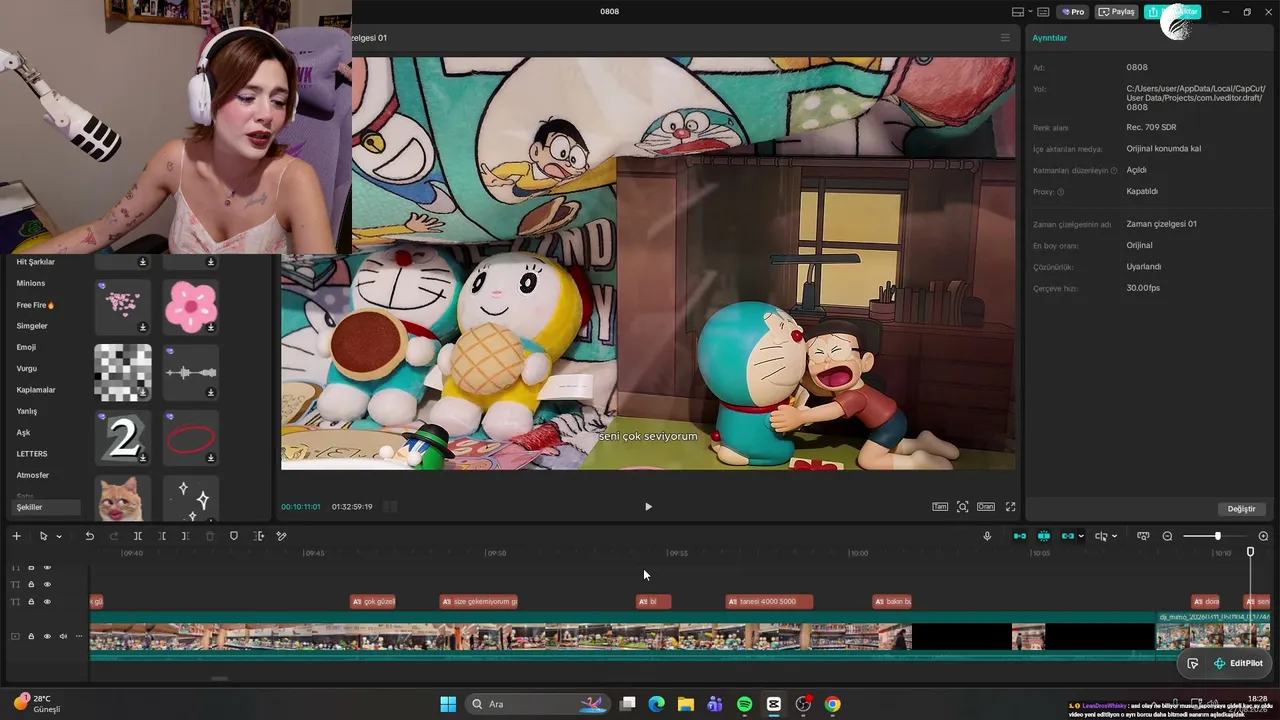
Task: Delete left of playhead with trim-left tool
Action: (162, 536)
